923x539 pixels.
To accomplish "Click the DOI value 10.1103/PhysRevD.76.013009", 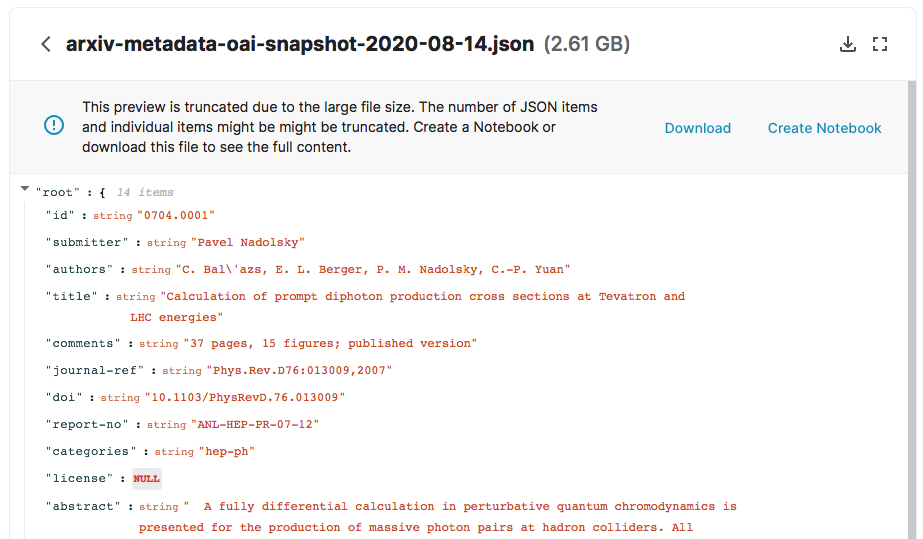I will (x=244, y=397).
